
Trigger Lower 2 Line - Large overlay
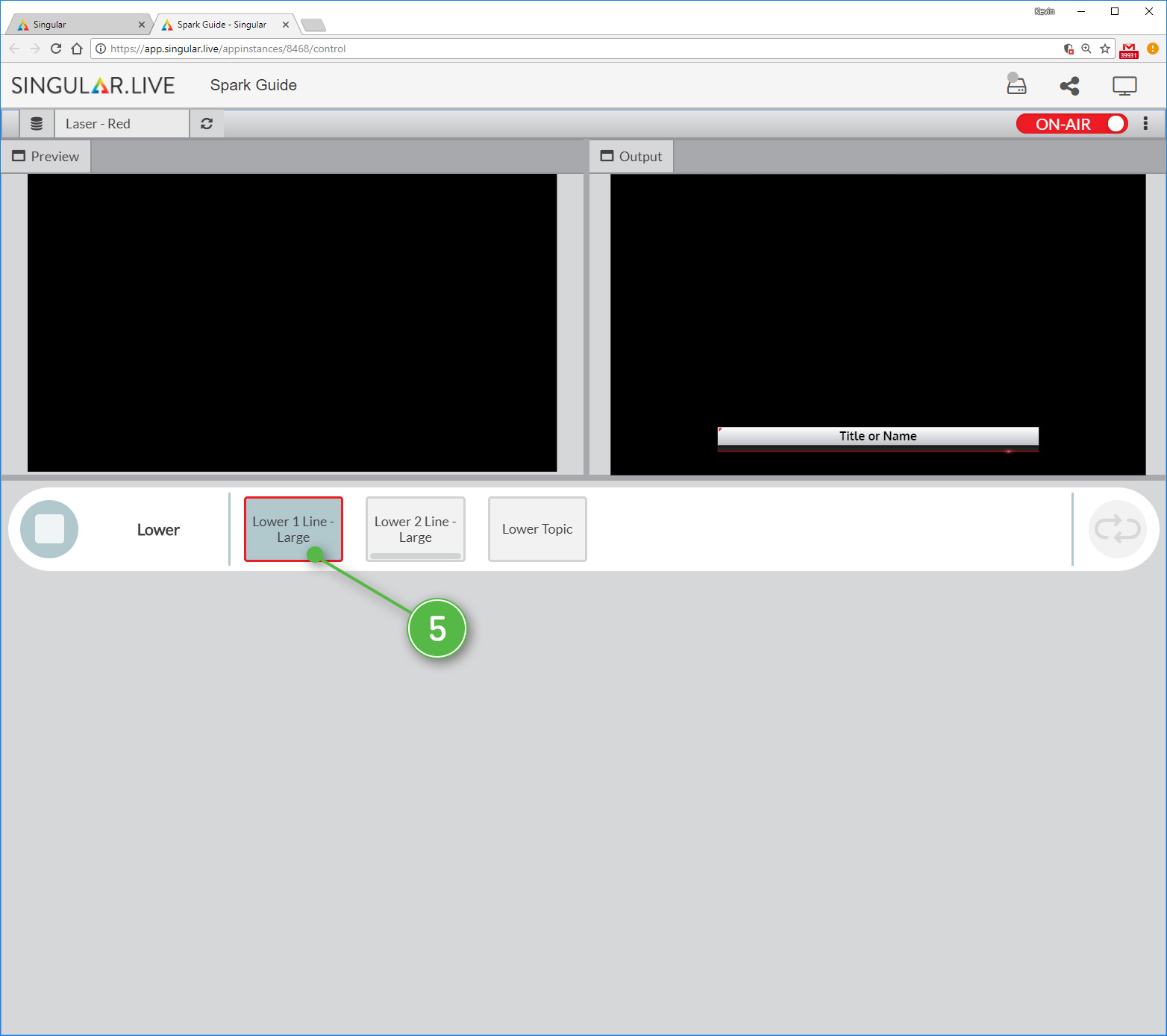[416, 529]
